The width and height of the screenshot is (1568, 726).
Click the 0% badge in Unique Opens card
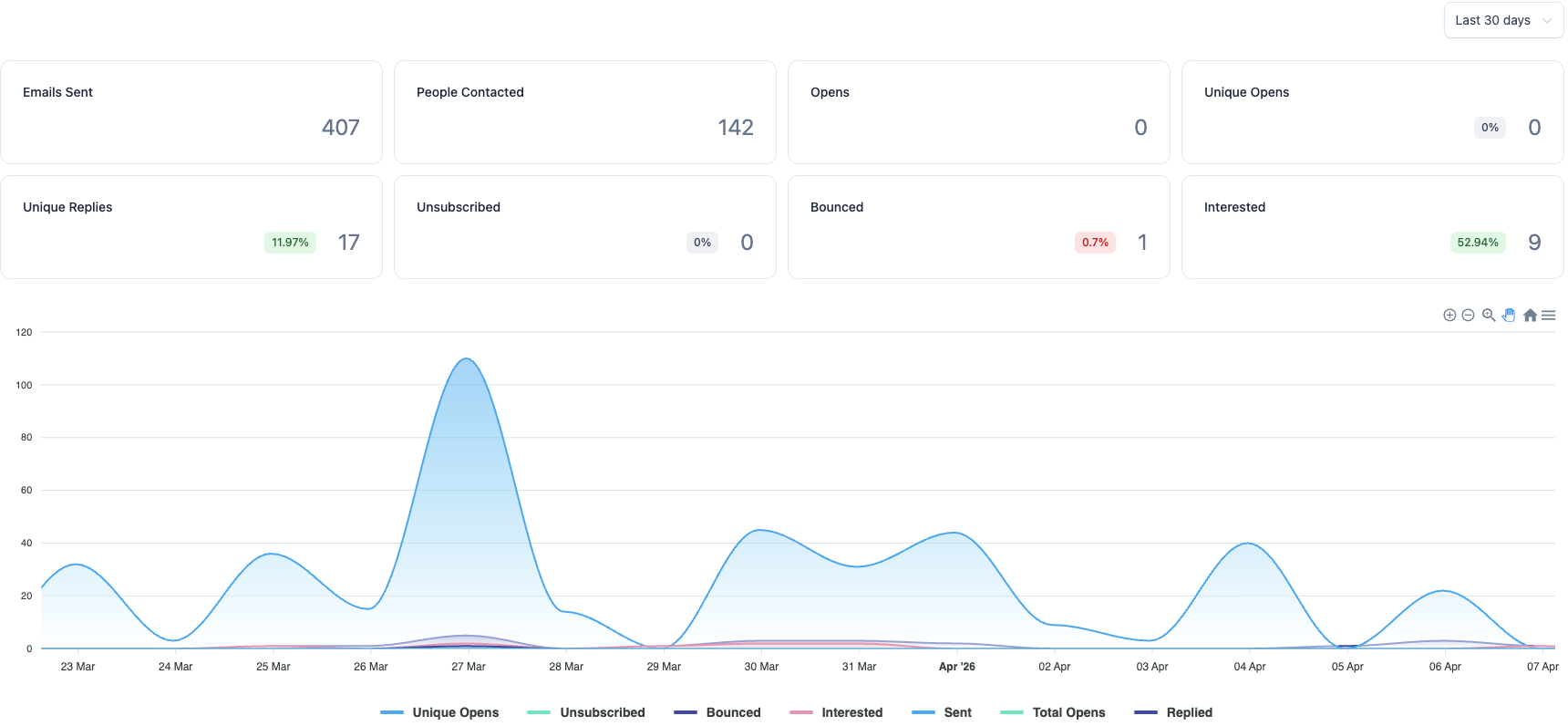[x=1490, y=128]
